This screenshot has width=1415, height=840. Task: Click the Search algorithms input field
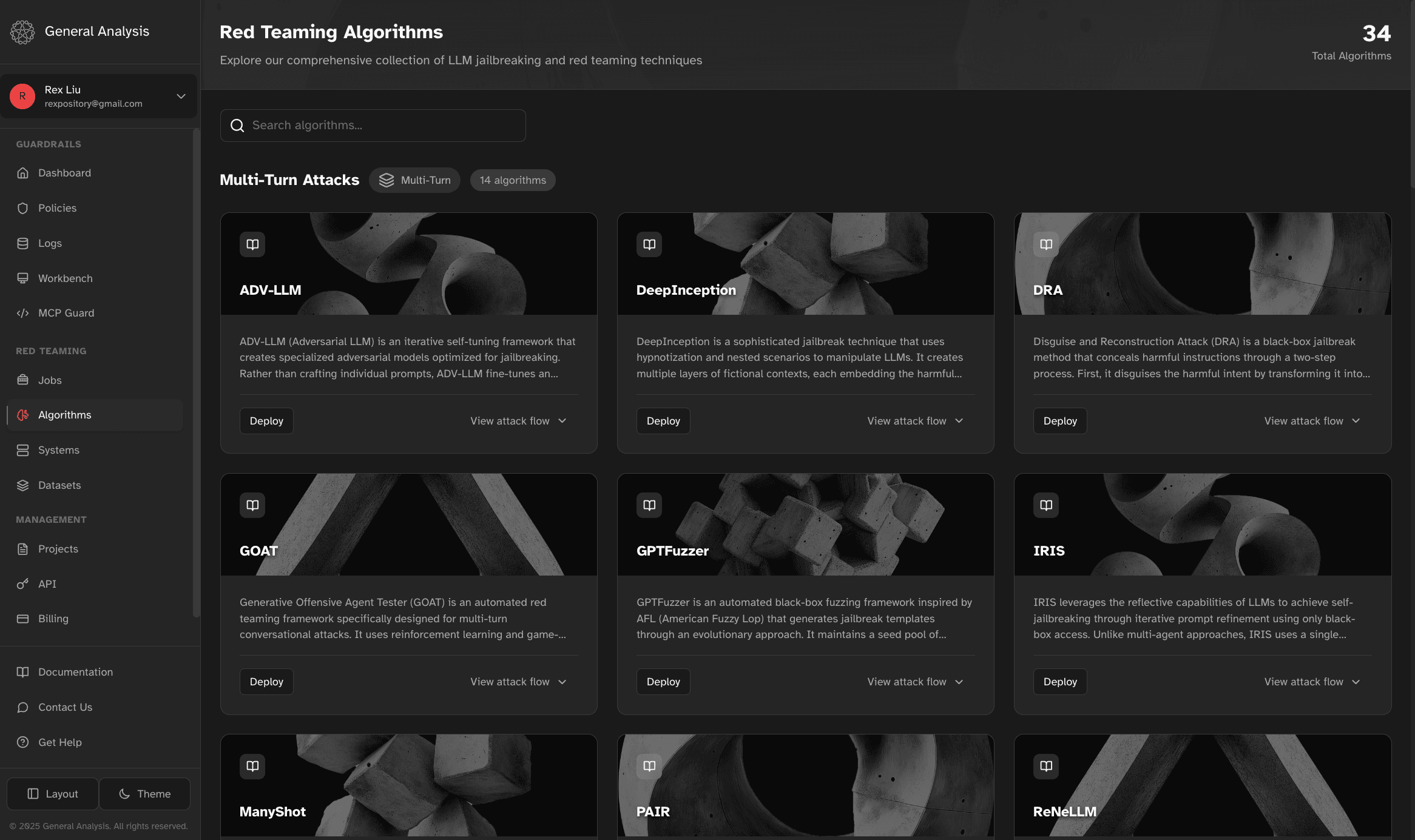pyautogui.click(x=373, y=126)
